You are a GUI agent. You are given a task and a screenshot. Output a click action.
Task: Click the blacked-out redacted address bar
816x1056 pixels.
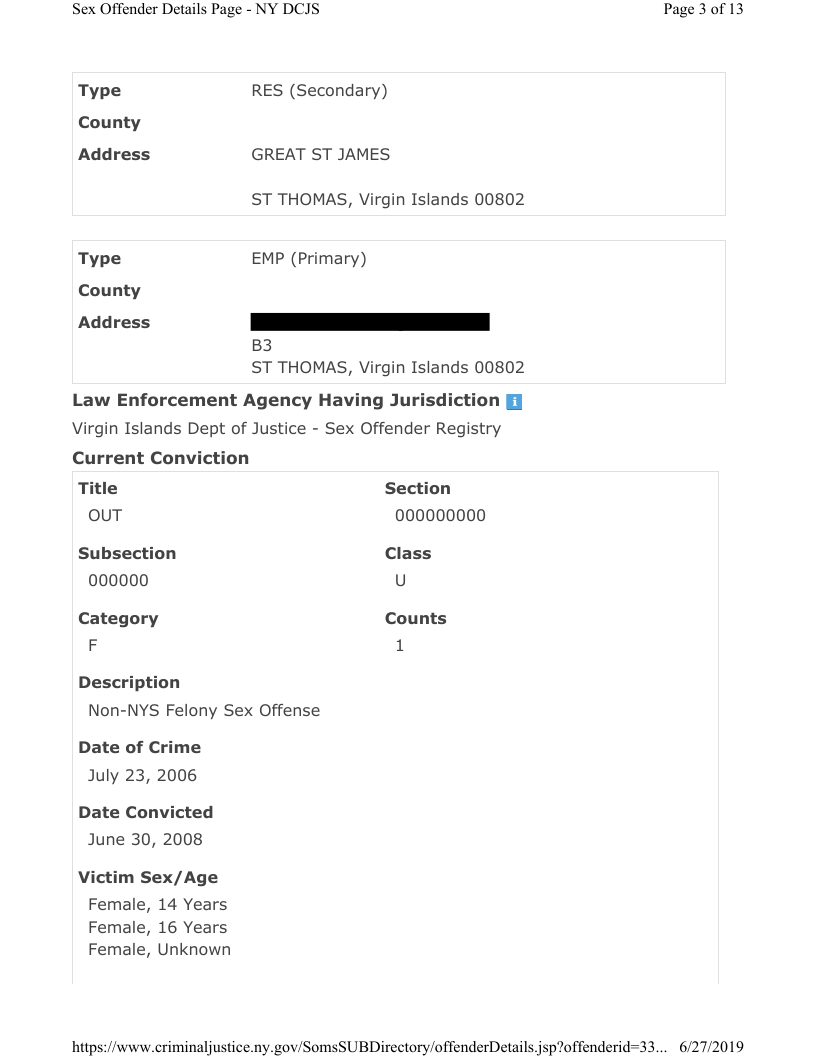point(370,322)
